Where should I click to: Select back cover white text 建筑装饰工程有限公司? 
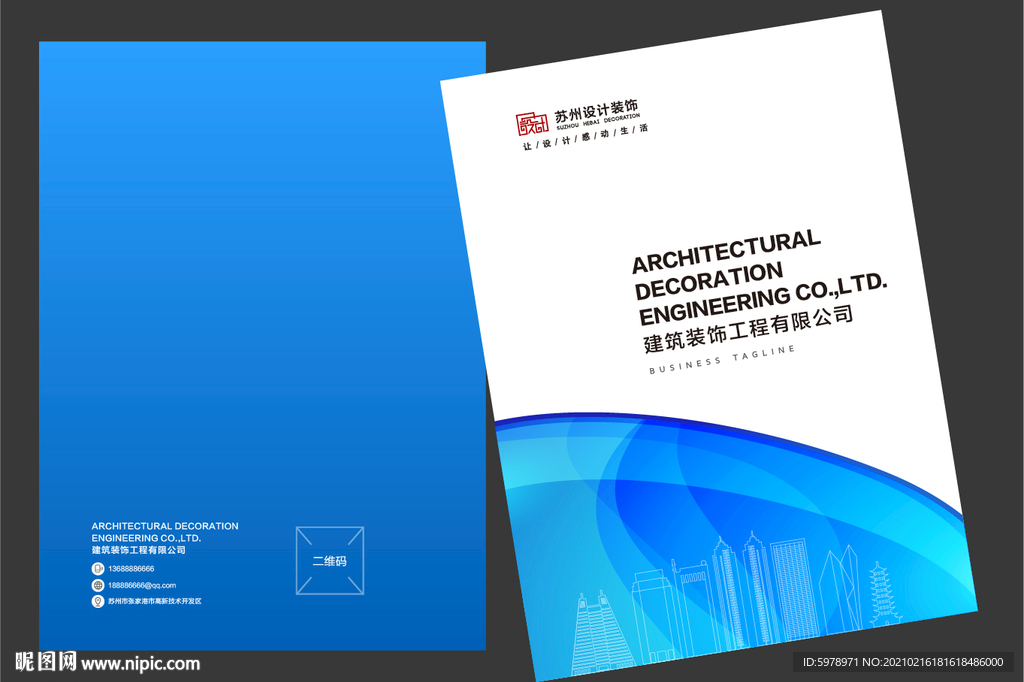click(138, 550)
